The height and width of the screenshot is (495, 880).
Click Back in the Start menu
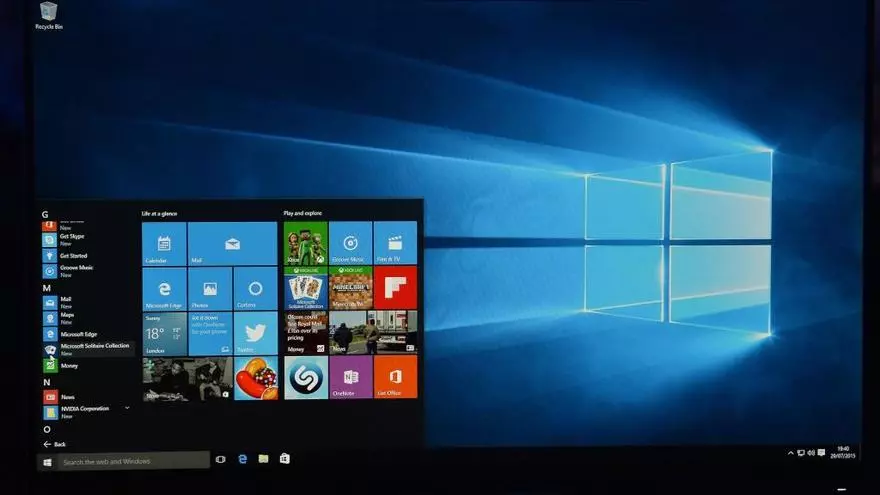coord(54,444)
